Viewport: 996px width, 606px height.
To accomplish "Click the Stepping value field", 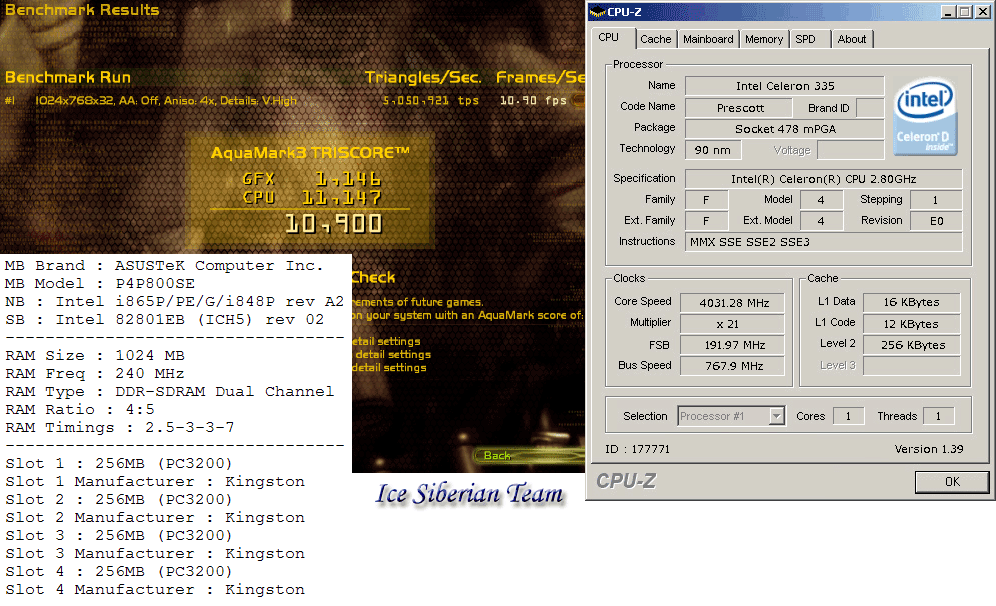I will tap(936, 200).
